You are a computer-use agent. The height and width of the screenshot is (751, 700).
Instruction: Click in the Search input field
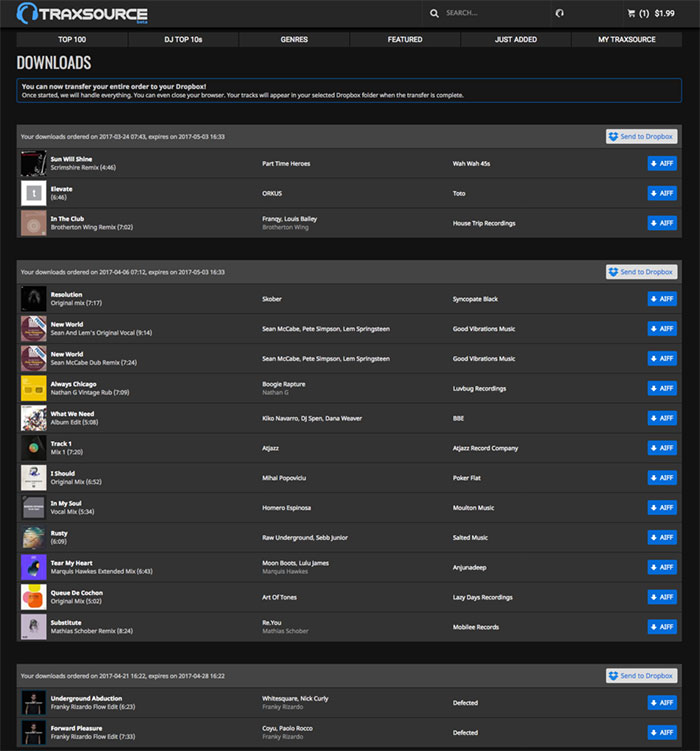coord(490,14)
